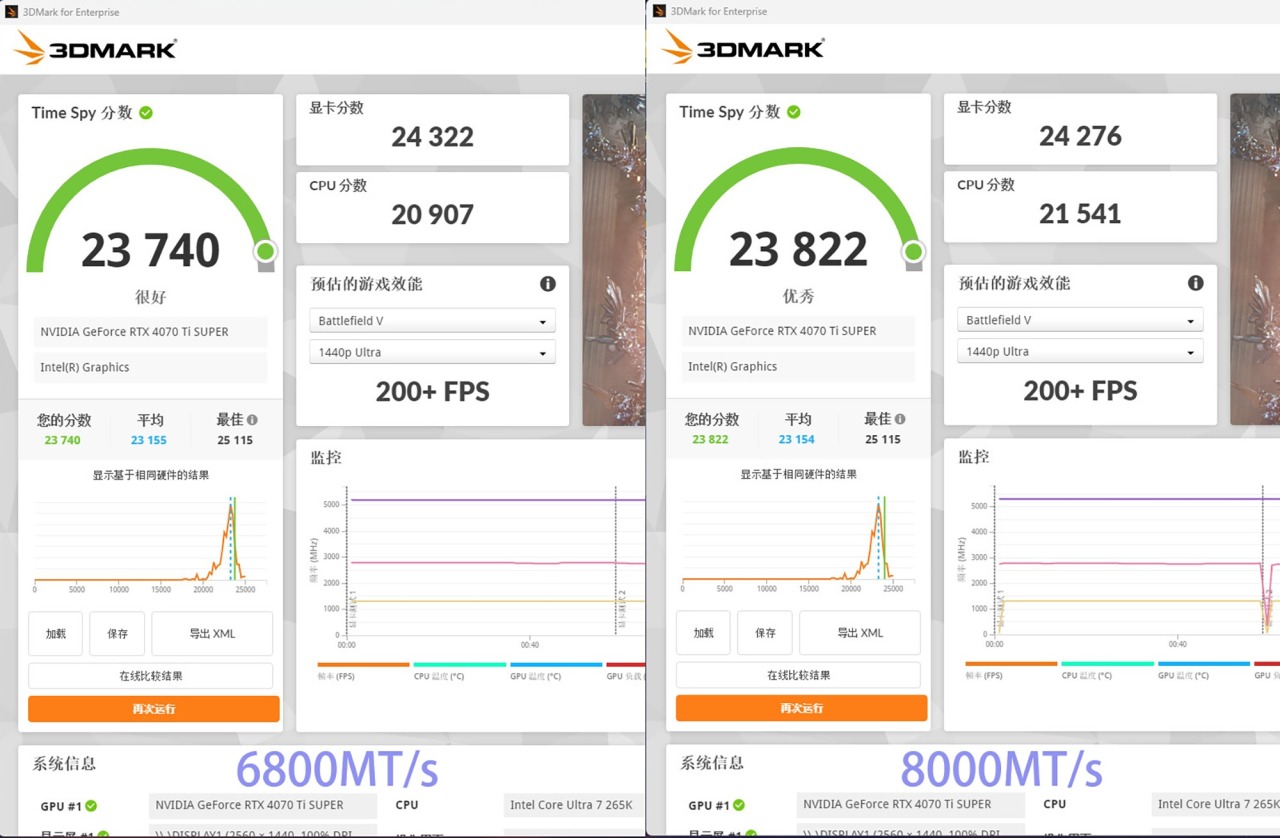The height and width of the screenshot is (838, 1280).
Task: Click the best score 25 115 in the 23 740 window
Action: coord(235,440)
